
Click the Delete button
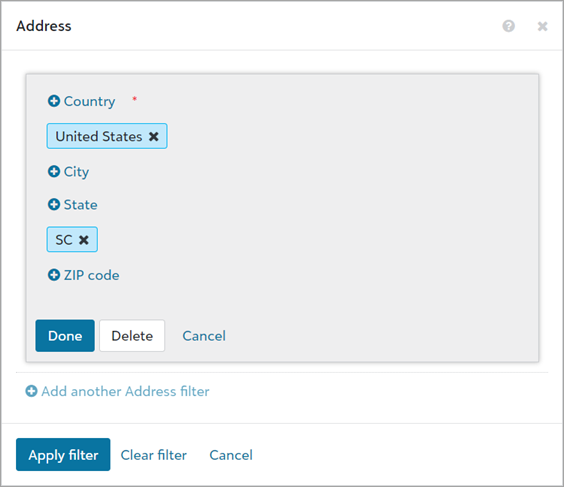pos(132,336)
